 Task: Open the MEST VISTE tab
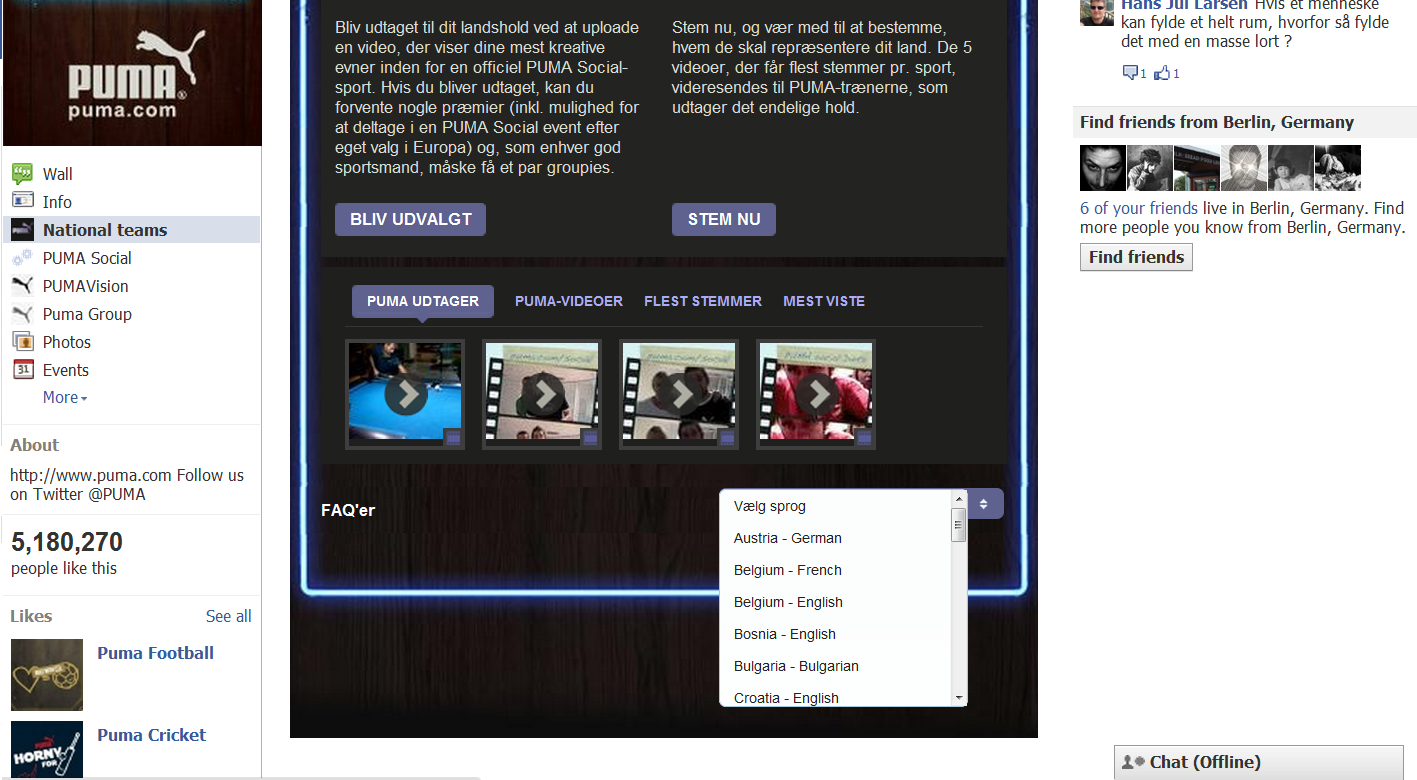(824, 301)
